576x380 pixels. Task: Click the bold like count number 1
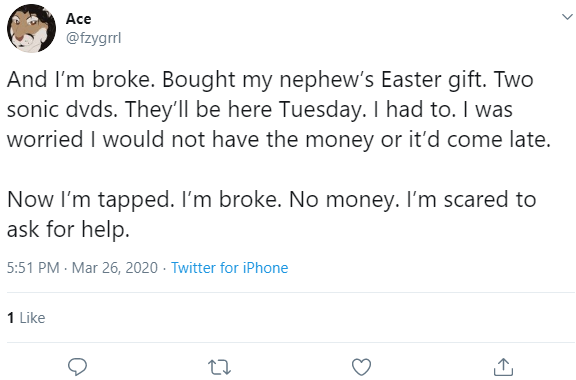pyautogui.click(x=11, y=318)
